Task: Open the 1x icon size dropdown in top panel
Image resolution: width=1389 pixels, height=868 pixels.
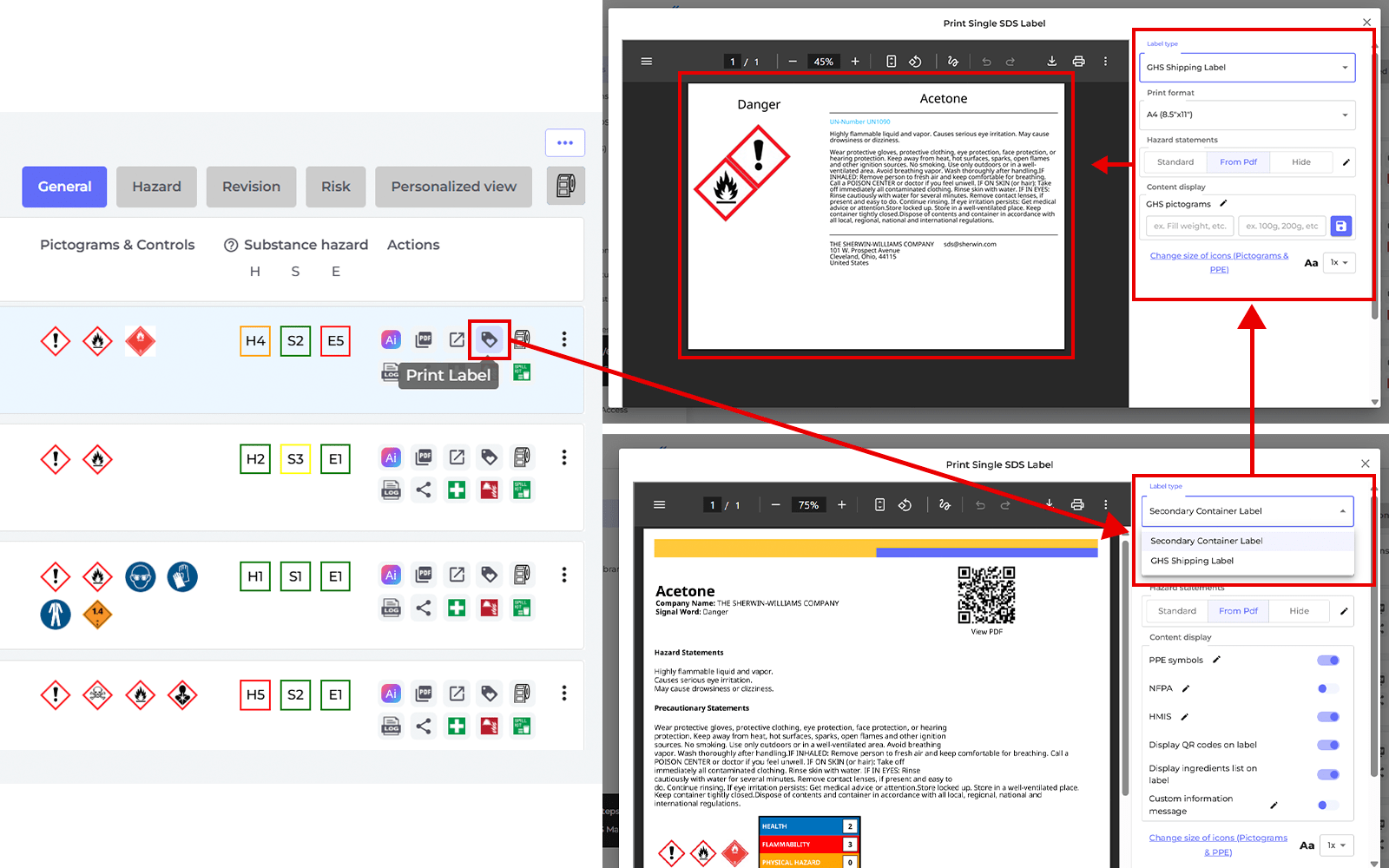Action: pos(1339,263)
